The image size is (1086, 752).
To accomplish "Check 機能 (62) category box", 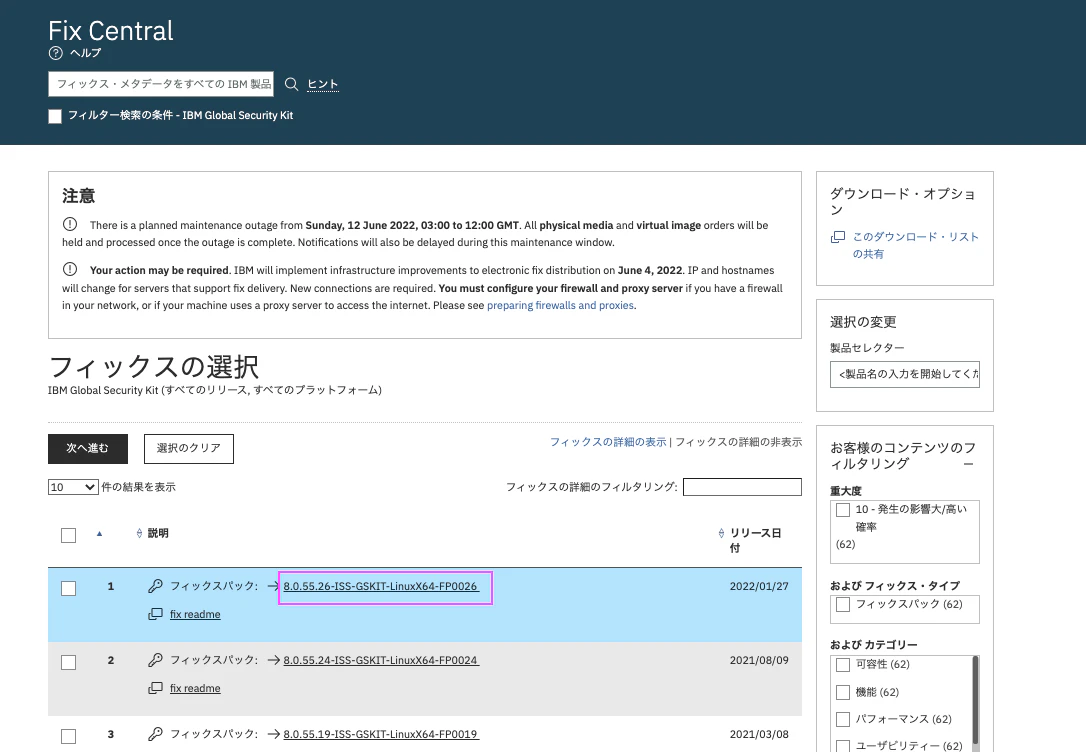I will (843, 692).
